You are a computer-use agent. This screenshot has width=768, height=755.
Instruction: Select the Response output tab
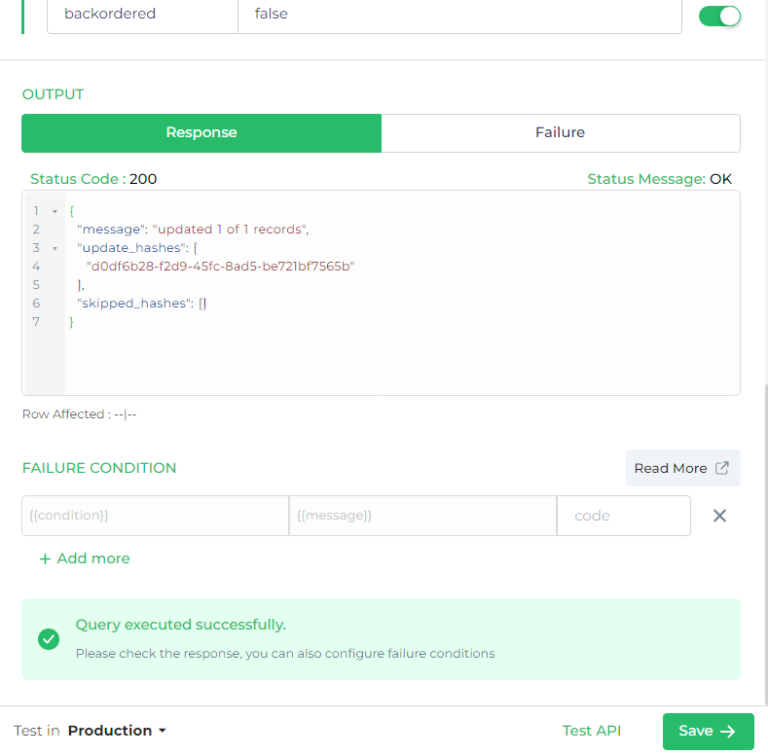(201, 133)
